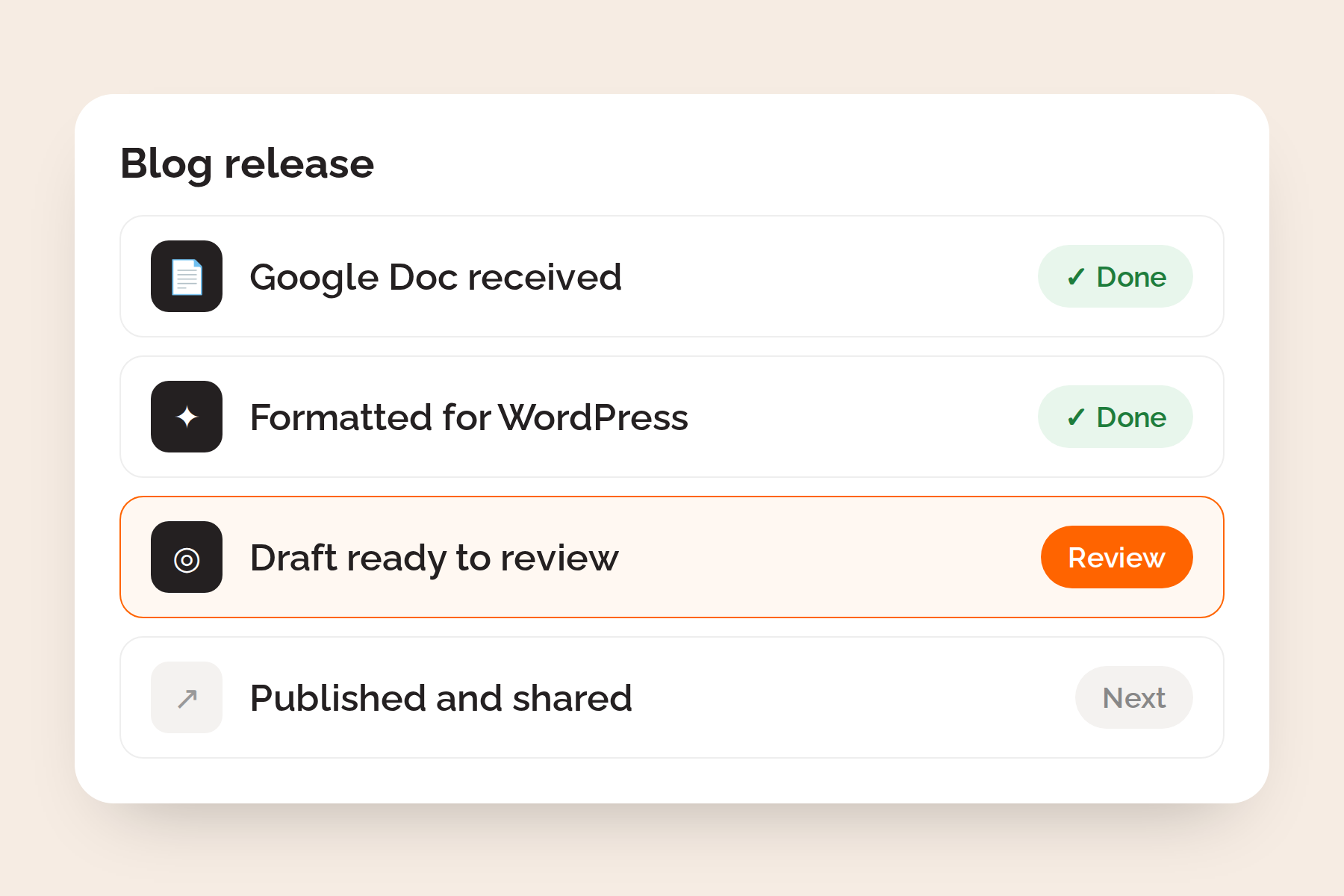Select the "Google Doc received" step text
Screen dimensions: 1344x896
coord(436,278)
